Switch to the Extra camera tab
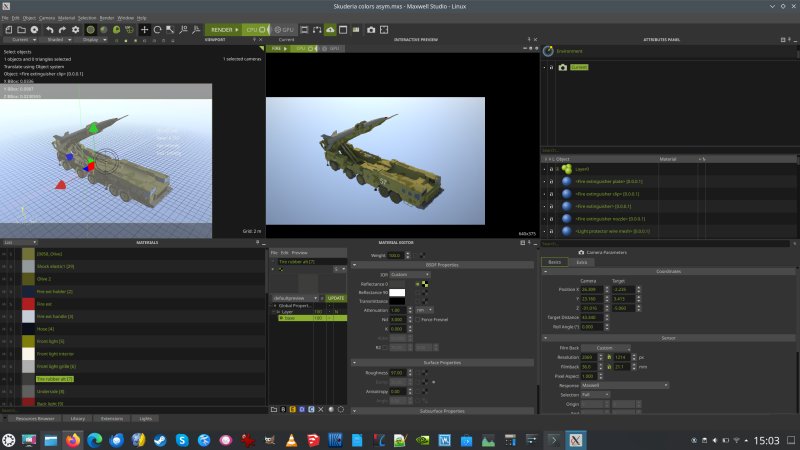Viewport: 800px width, 450px height. pos(582,262)
